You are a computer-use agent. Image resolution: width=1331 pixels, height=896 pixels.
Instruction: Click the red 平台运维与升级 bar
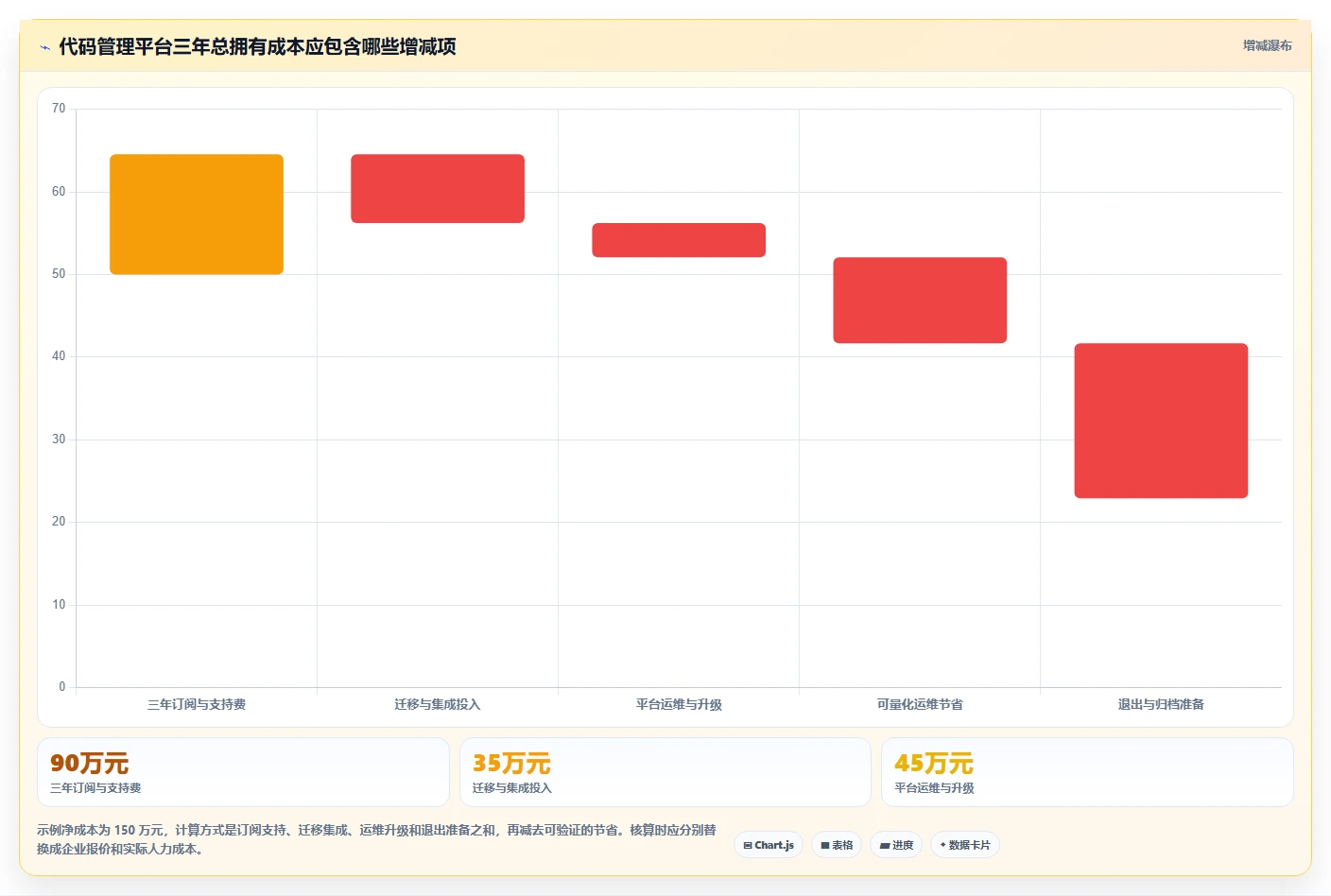679,240
